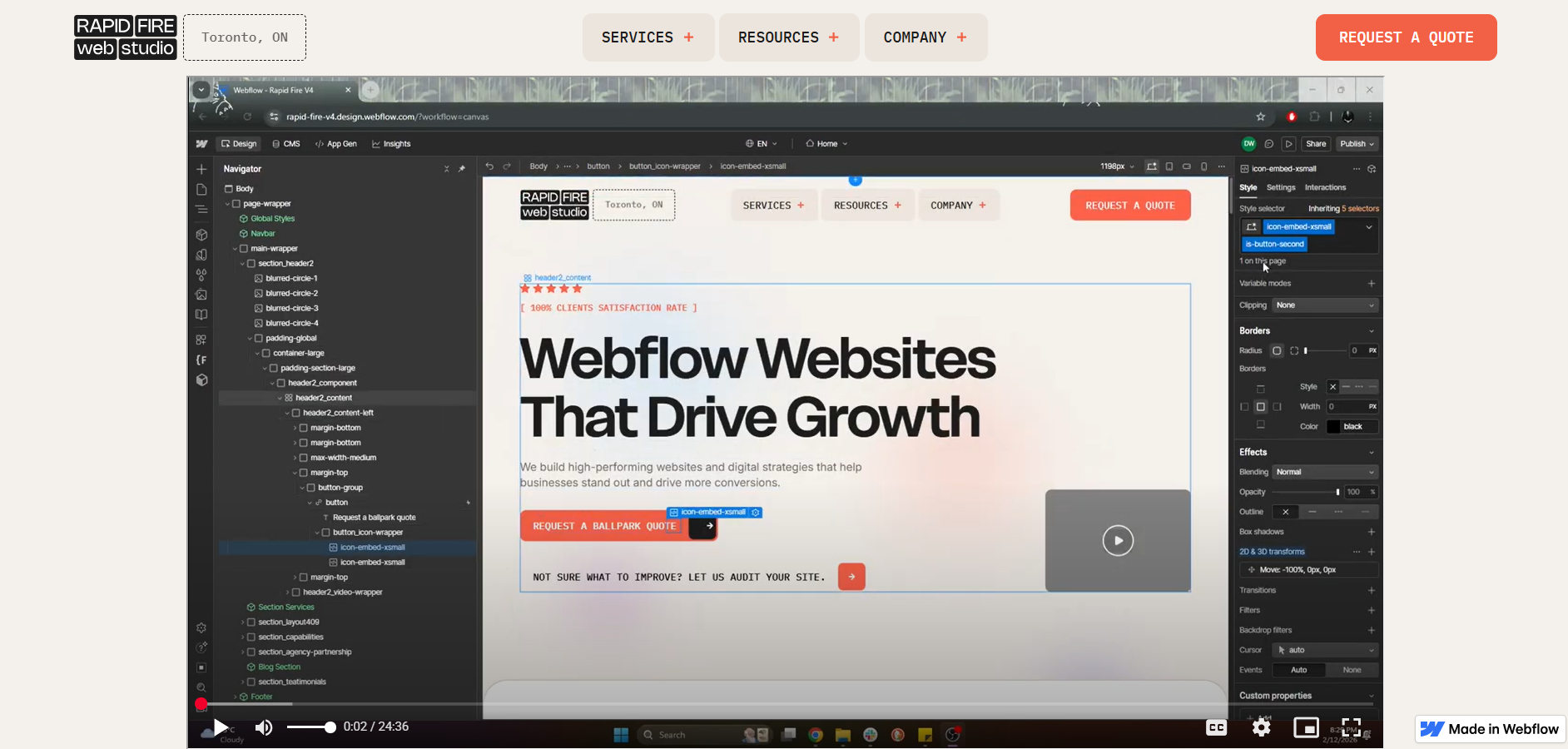Open the black border color swatch
This screenshot has width=1568, height=749.
click(1333, 426)
